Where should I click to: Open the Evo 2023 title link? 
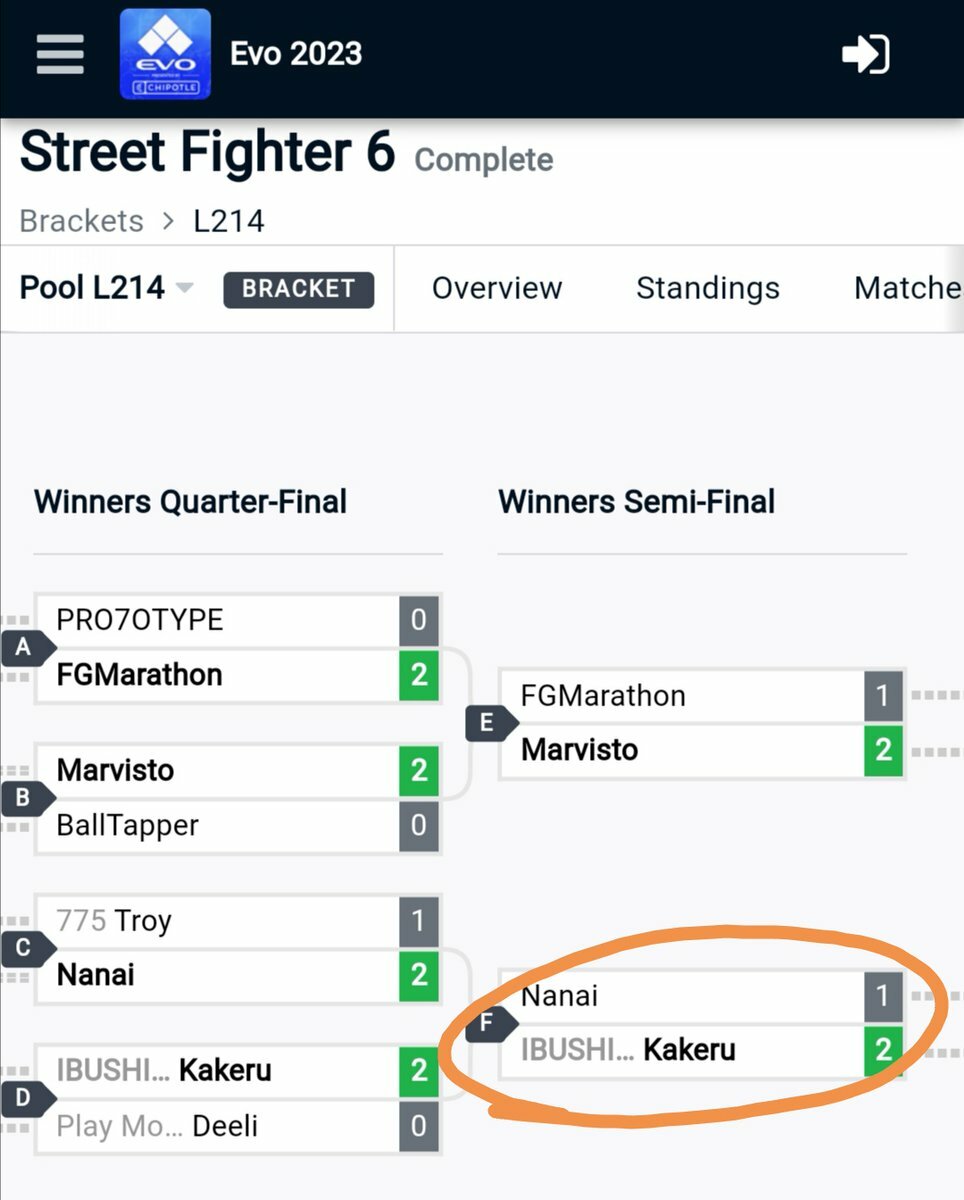[296, 54]
